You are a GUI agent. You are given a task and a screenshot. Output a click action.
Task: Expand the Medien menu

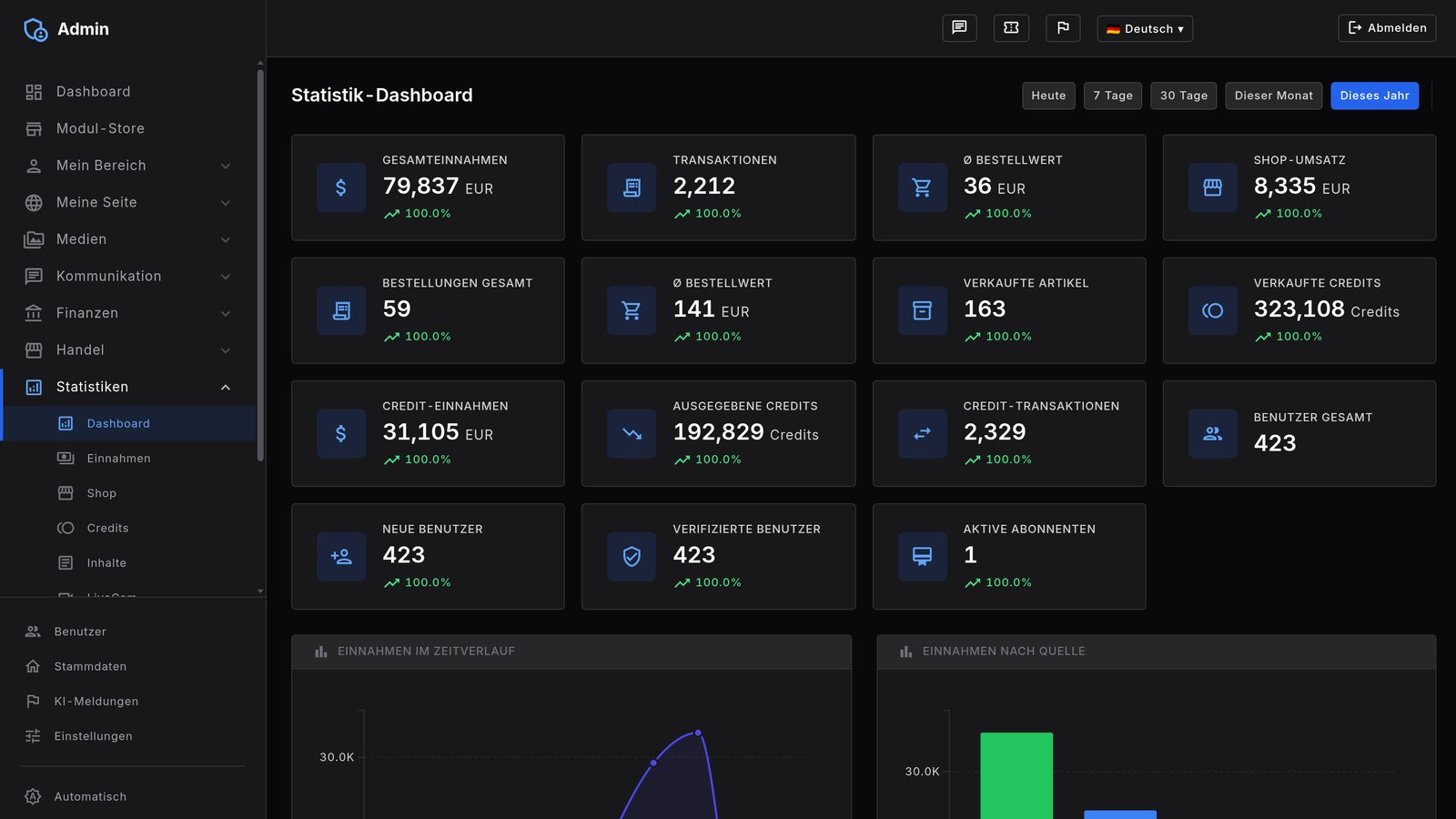tap(128, 239)
